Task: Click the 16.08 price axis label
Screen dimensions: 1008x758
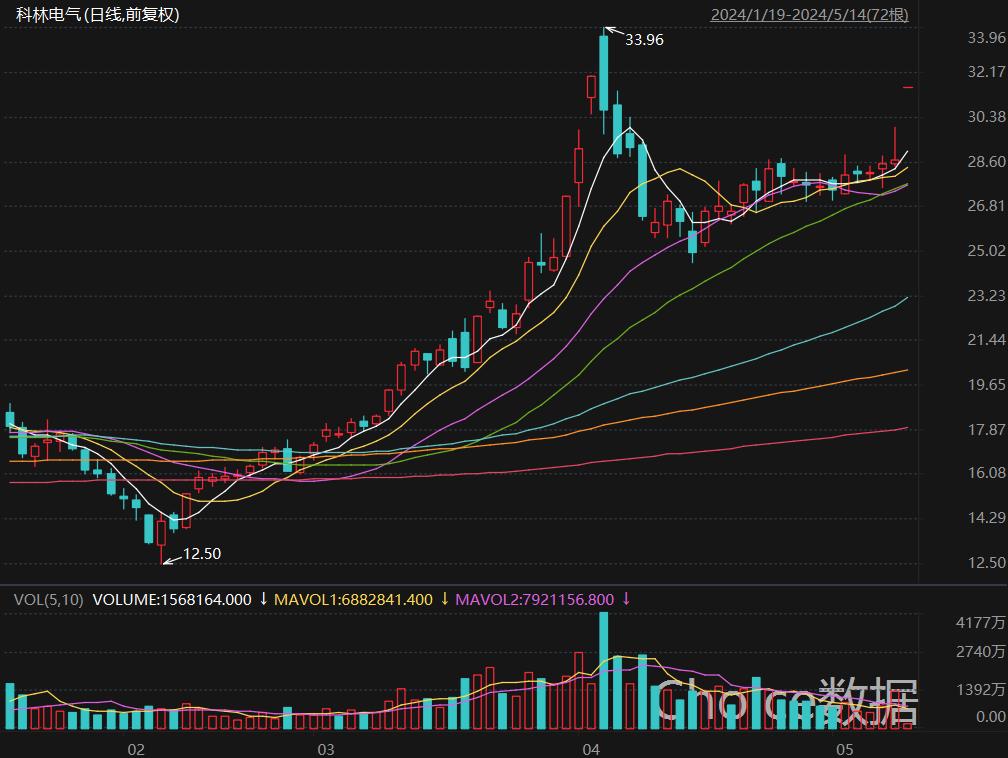Action: (986, 473)
